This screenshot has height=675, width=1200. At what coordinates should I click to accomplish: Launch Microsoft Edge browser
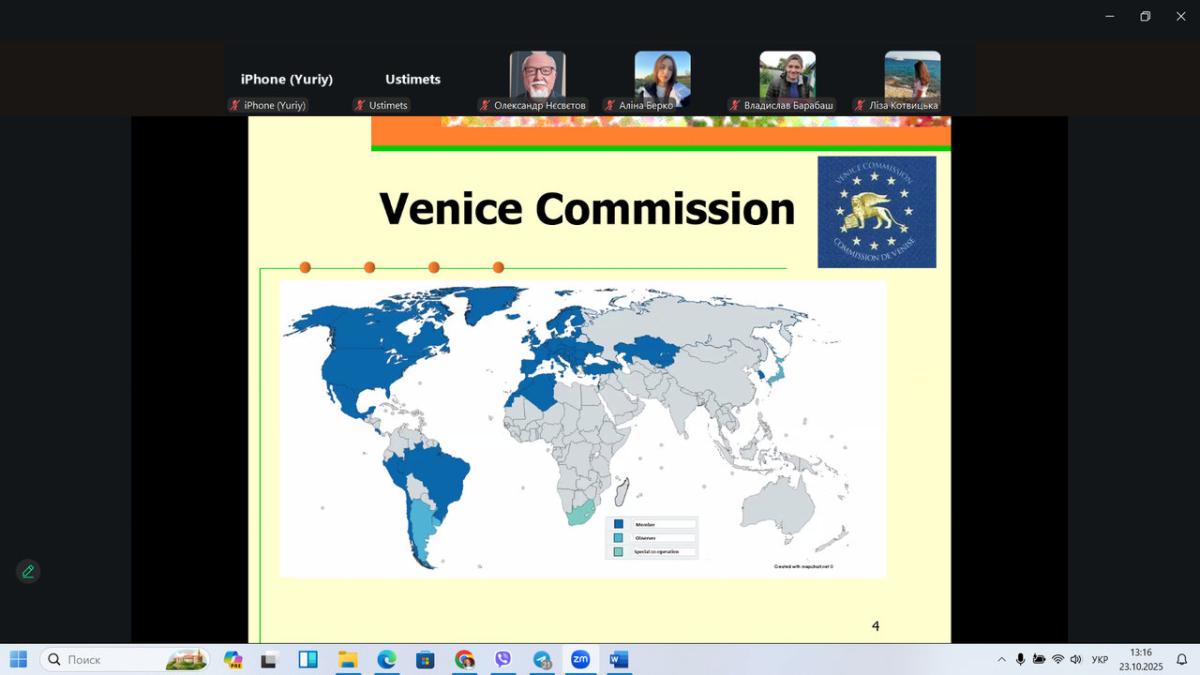coord(386,659)
